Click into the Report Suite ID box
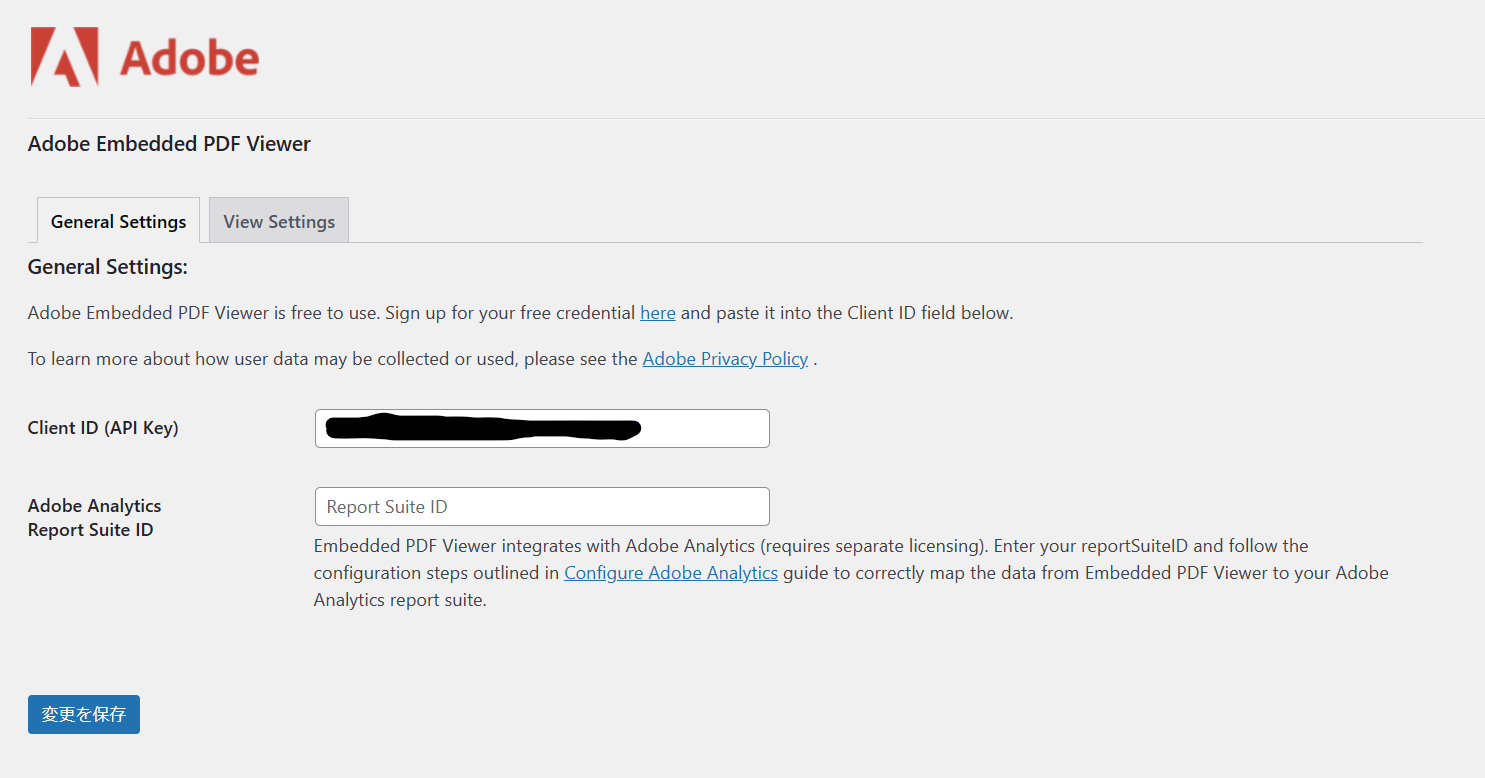The width and height of the screenshot is (1485, 778). (541, 507)
